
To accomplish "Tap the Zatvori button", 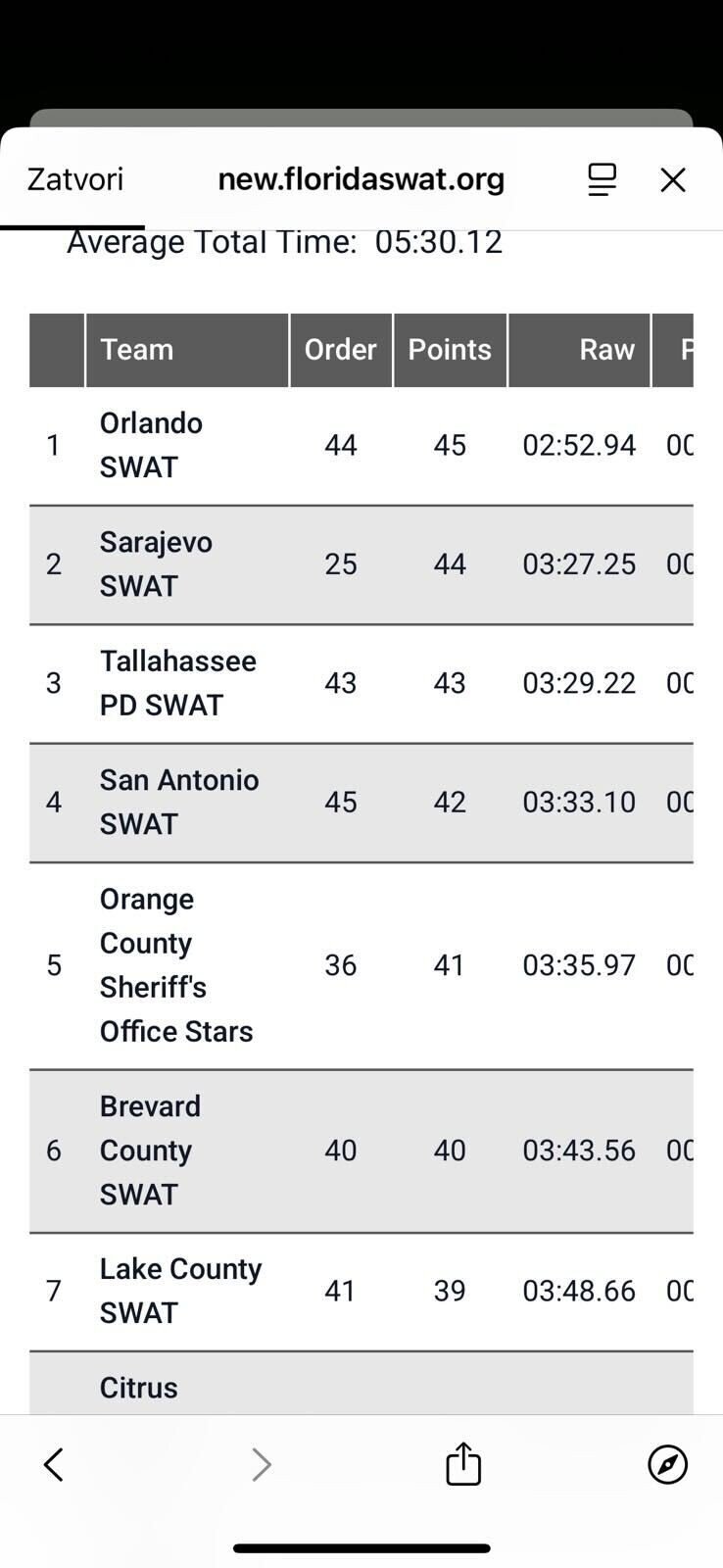I will pos(75,179).
